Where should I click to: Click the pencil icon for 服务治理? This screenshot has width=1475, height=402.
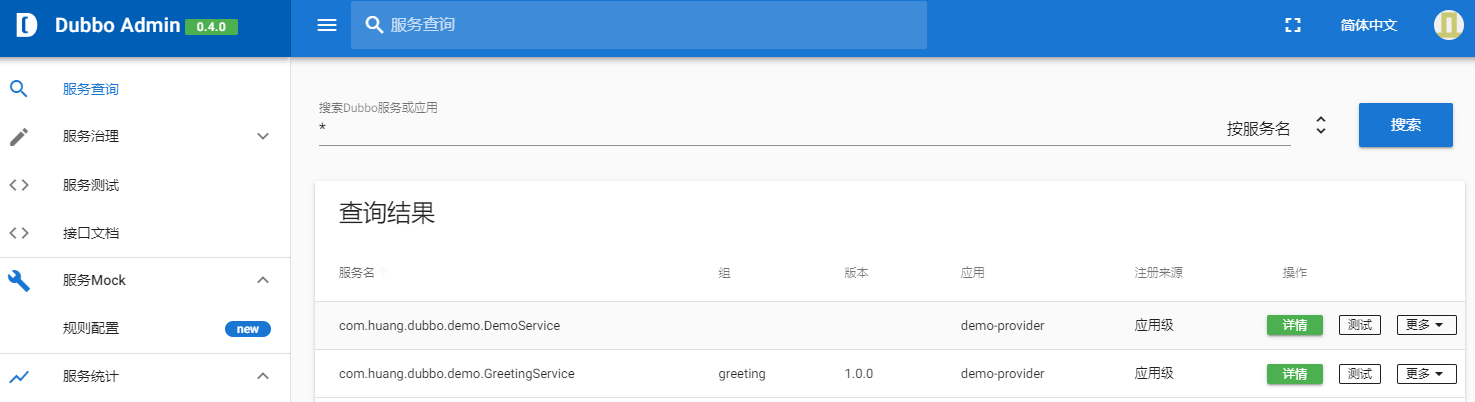coord(19,137)
